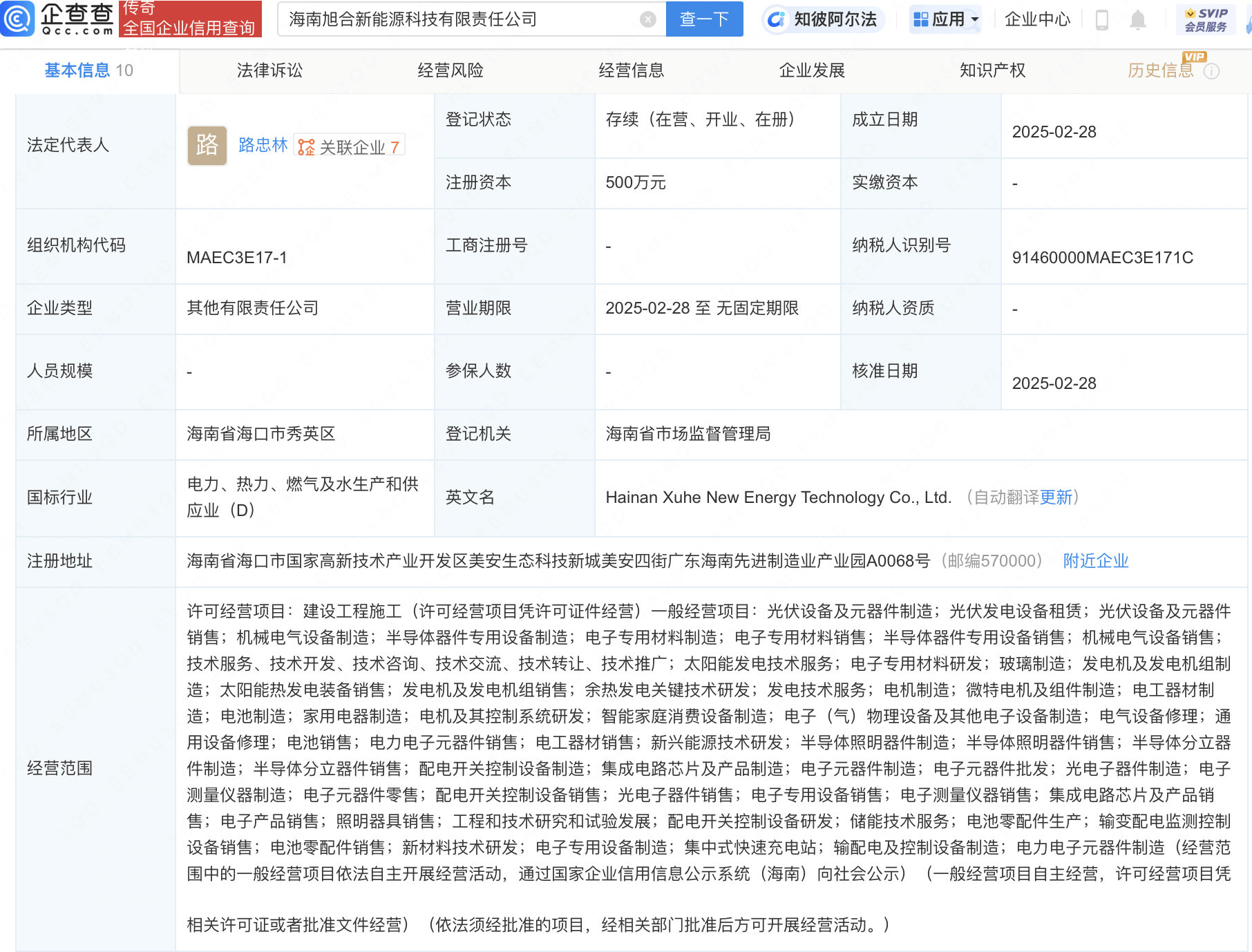The width and height of the screenshot is (1252, 952).
Task: Click 其他有限责任公司 company type value
Action: click(x=253, y=308)
